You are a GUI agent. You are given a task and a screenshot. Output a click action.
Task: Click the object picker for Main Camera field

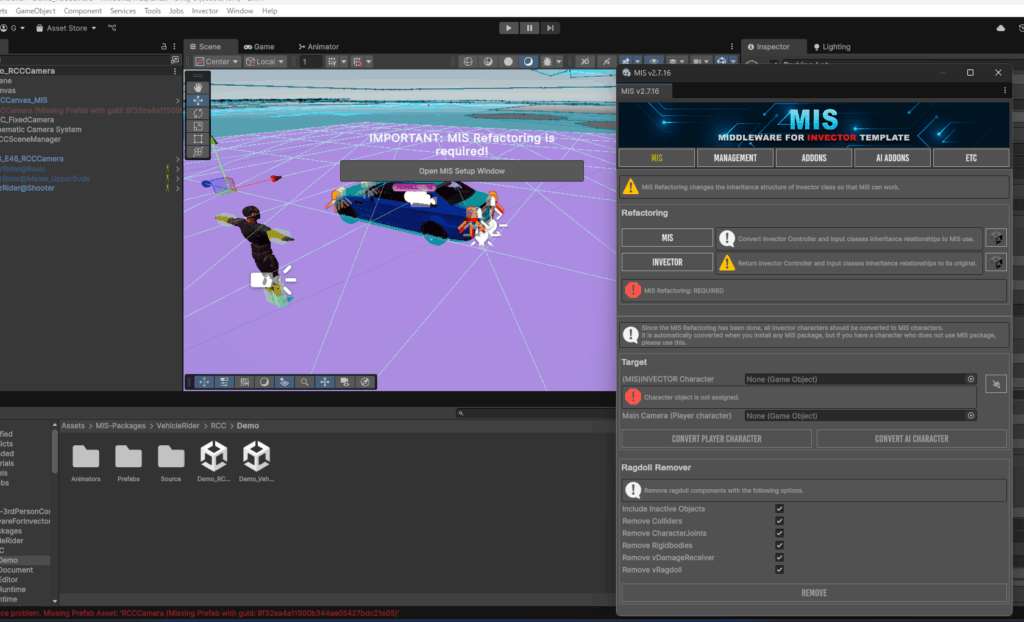[970, 415]
